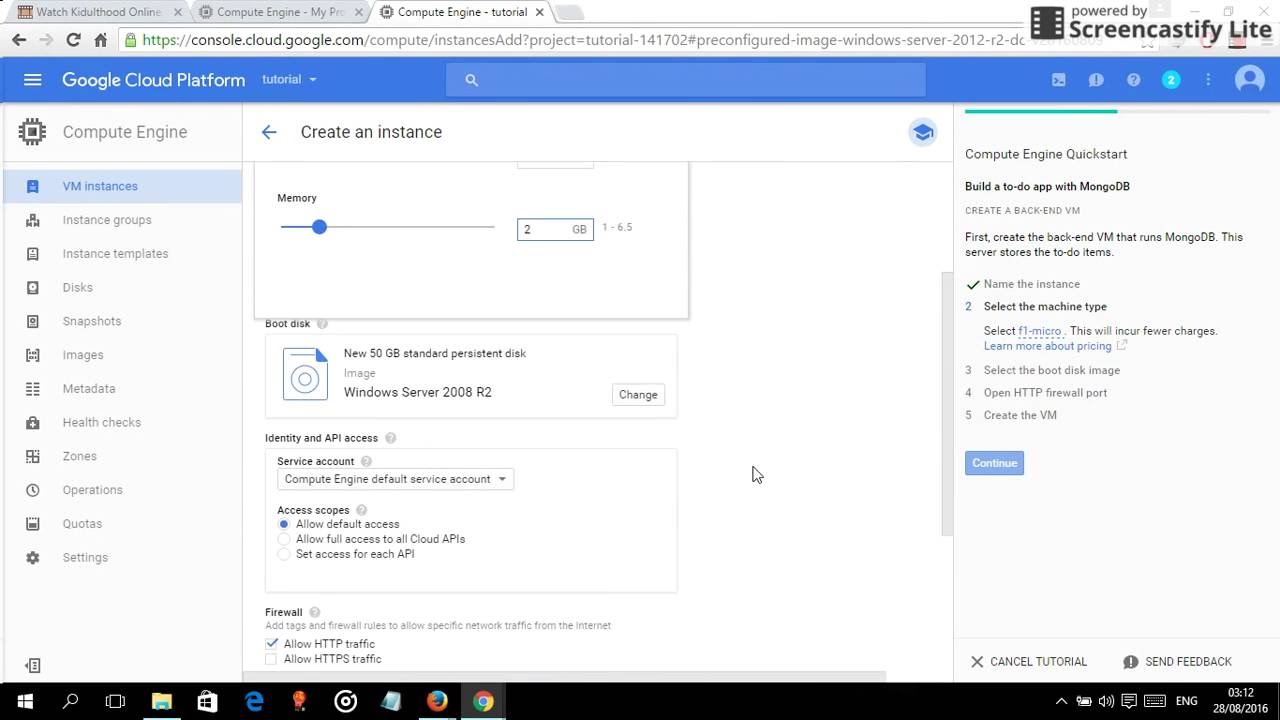The width and height of the screenshot is (1280, 720).
Task: Click Cancel Tutorial button
Action: 1028,662
